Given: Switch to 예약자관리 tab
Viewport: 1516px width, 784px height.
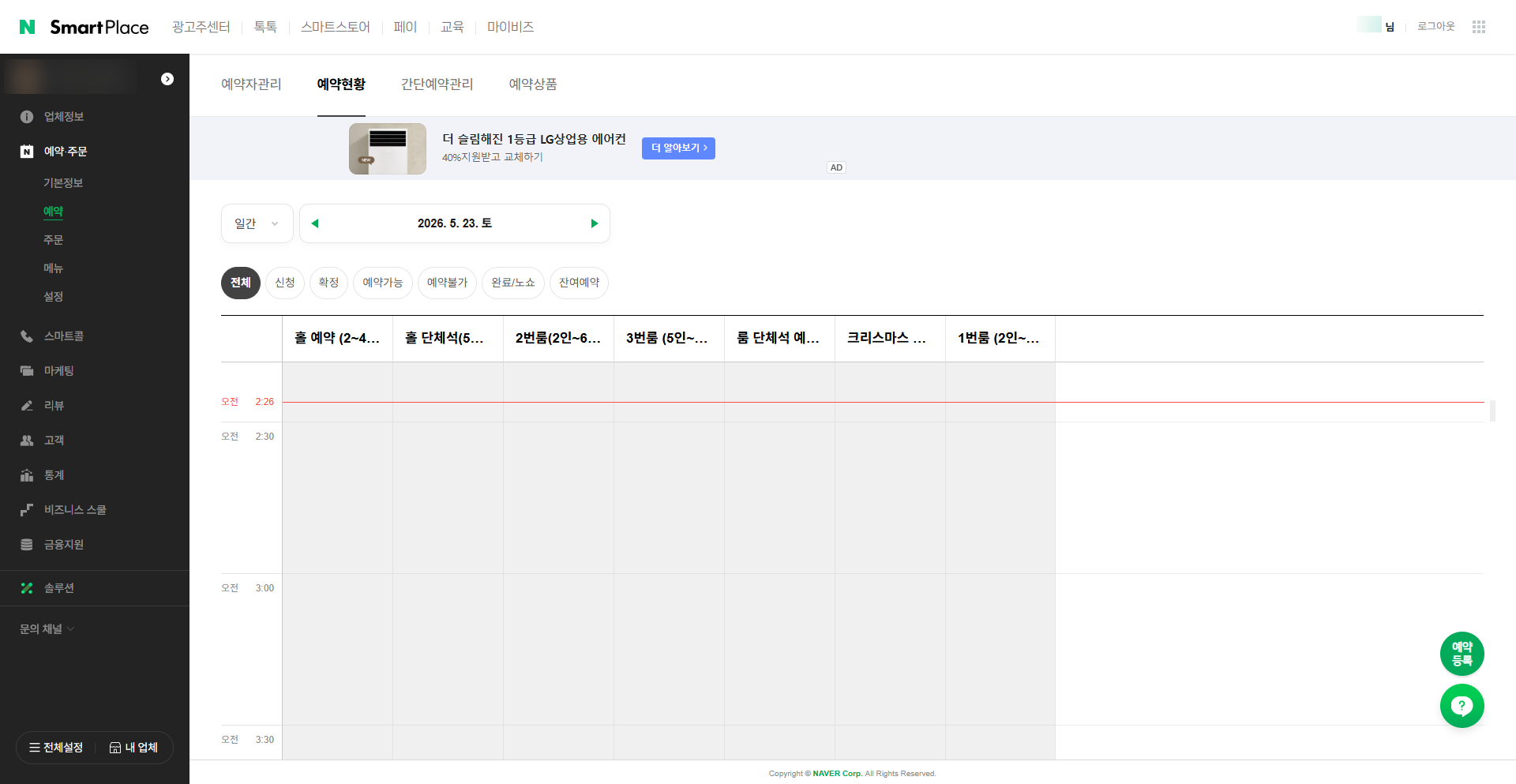Looking at the screenshot, I should coord(251,84).
